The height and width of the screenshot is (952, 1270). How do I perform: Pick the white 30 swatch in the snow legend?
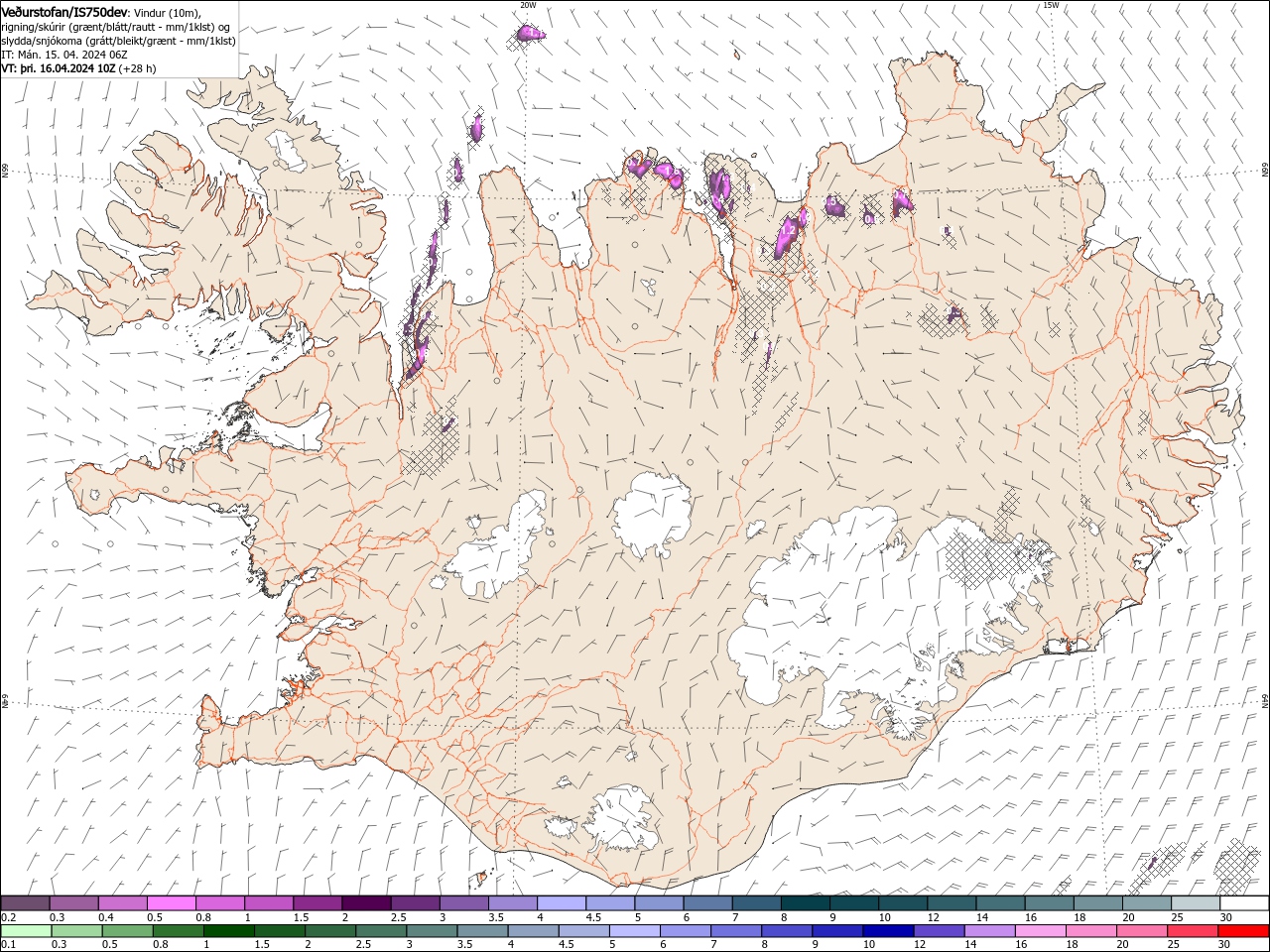[1244, 903]
